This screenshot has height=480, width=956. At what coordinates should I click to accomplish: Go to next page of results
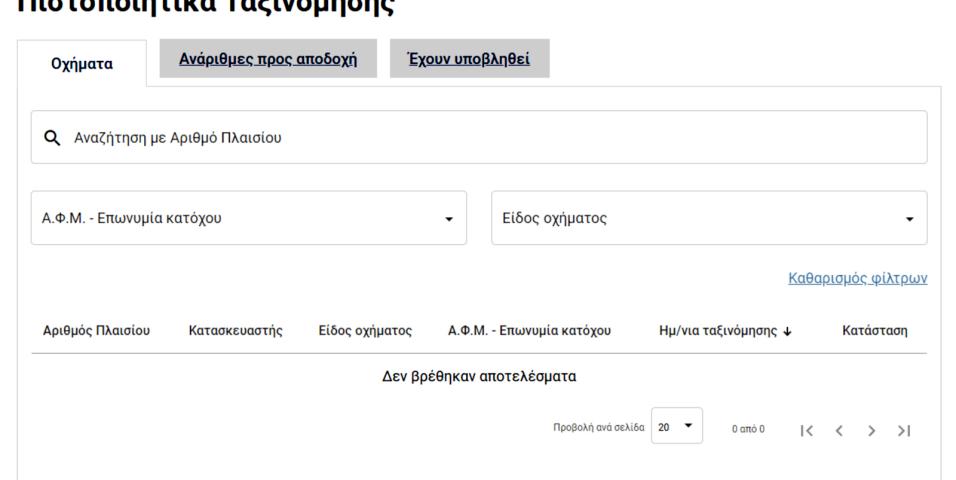[x=872, y=431]
